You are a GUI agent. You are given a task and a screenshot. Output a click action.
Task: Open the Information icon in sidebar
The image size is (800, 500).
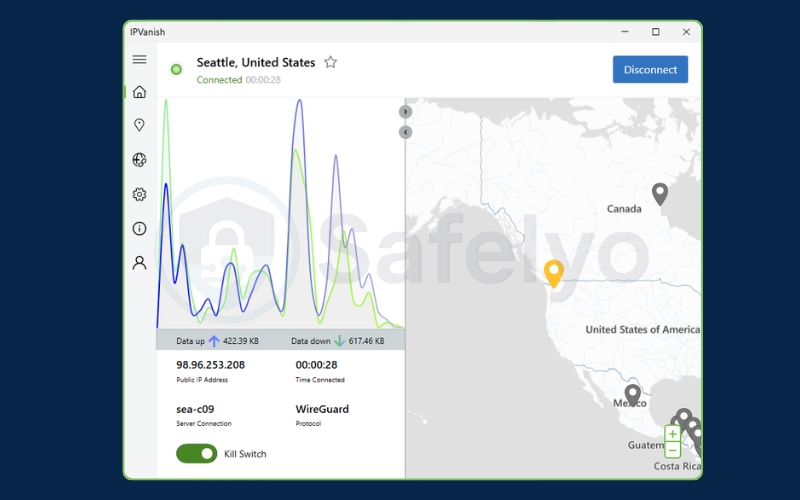[x=139, y=229]
